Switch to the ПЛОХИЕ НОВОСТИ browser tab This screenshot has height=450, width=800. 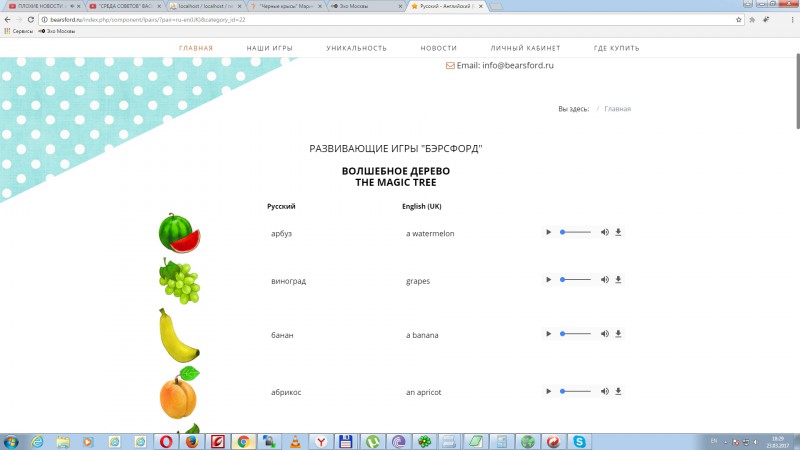43,6
